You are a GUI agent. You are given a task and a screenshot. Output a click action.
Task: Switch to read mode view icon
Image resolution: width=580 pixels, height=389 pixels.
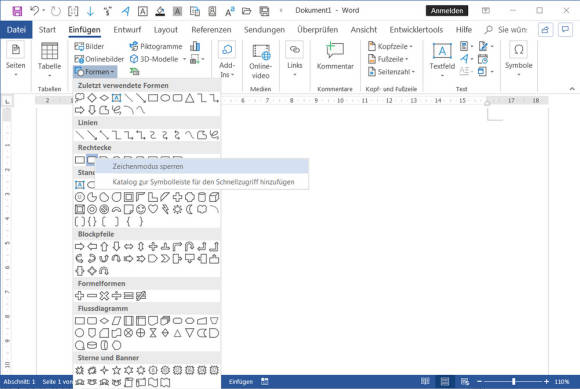425,381
